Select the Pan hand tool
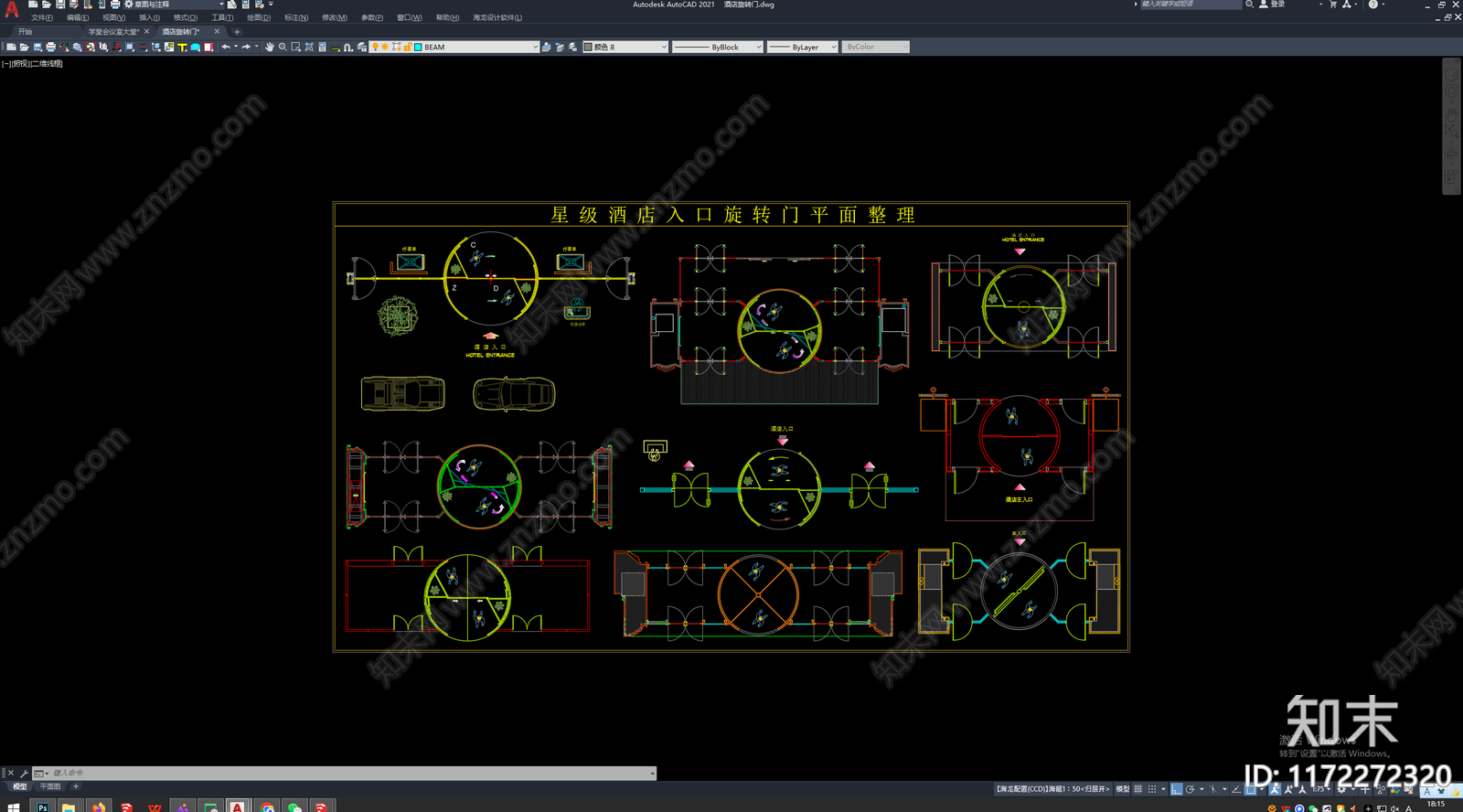1463x812 pixels. click(270, 47)
